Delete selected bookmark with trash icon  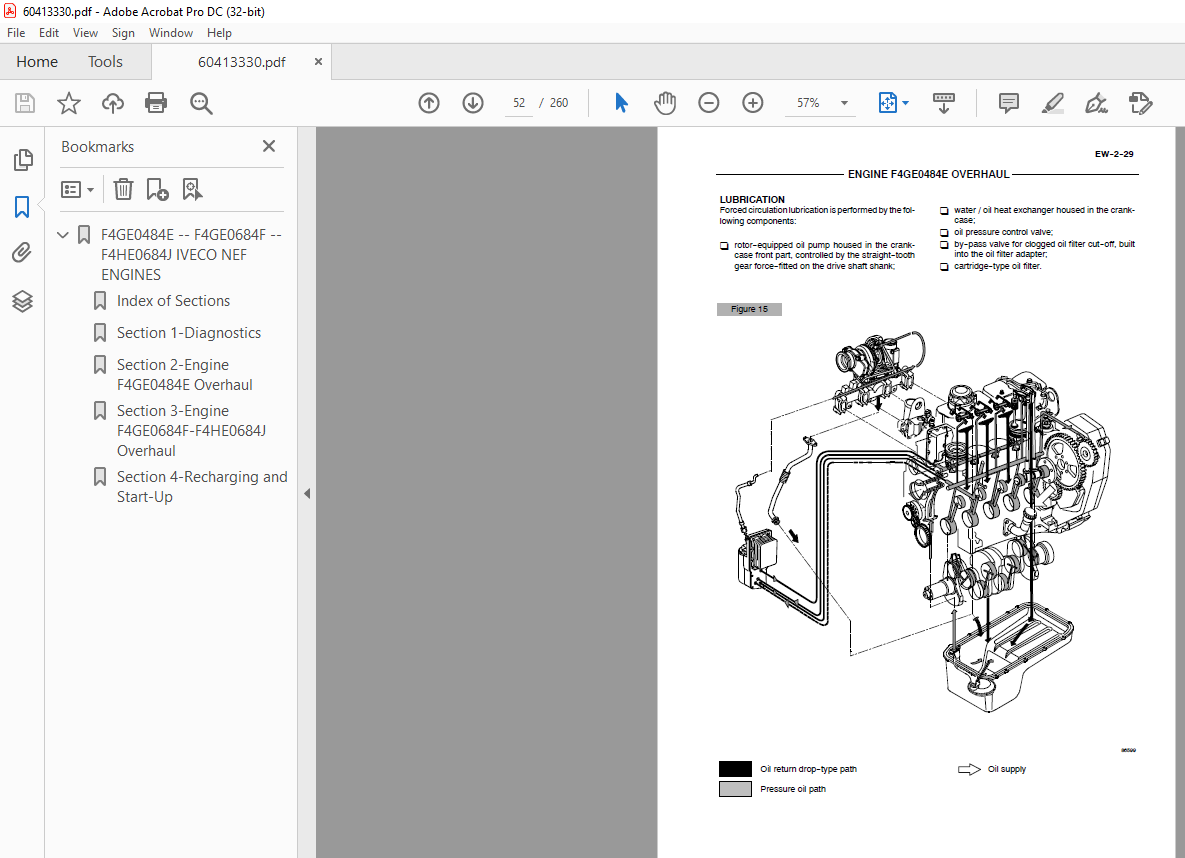[x=123, y=189]
